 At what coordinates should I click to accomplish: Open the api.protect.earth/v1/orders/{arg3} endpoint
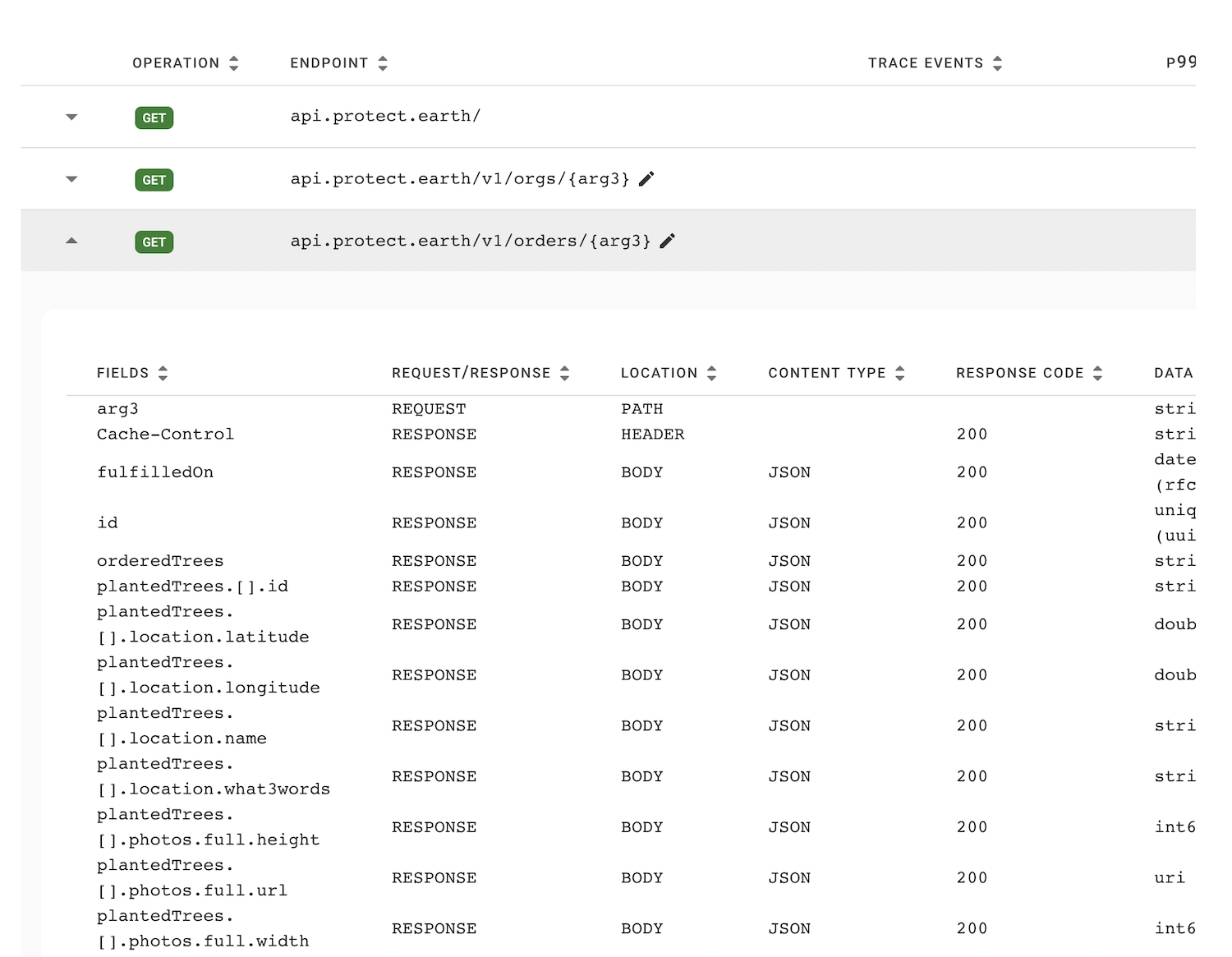click(471, 241)
